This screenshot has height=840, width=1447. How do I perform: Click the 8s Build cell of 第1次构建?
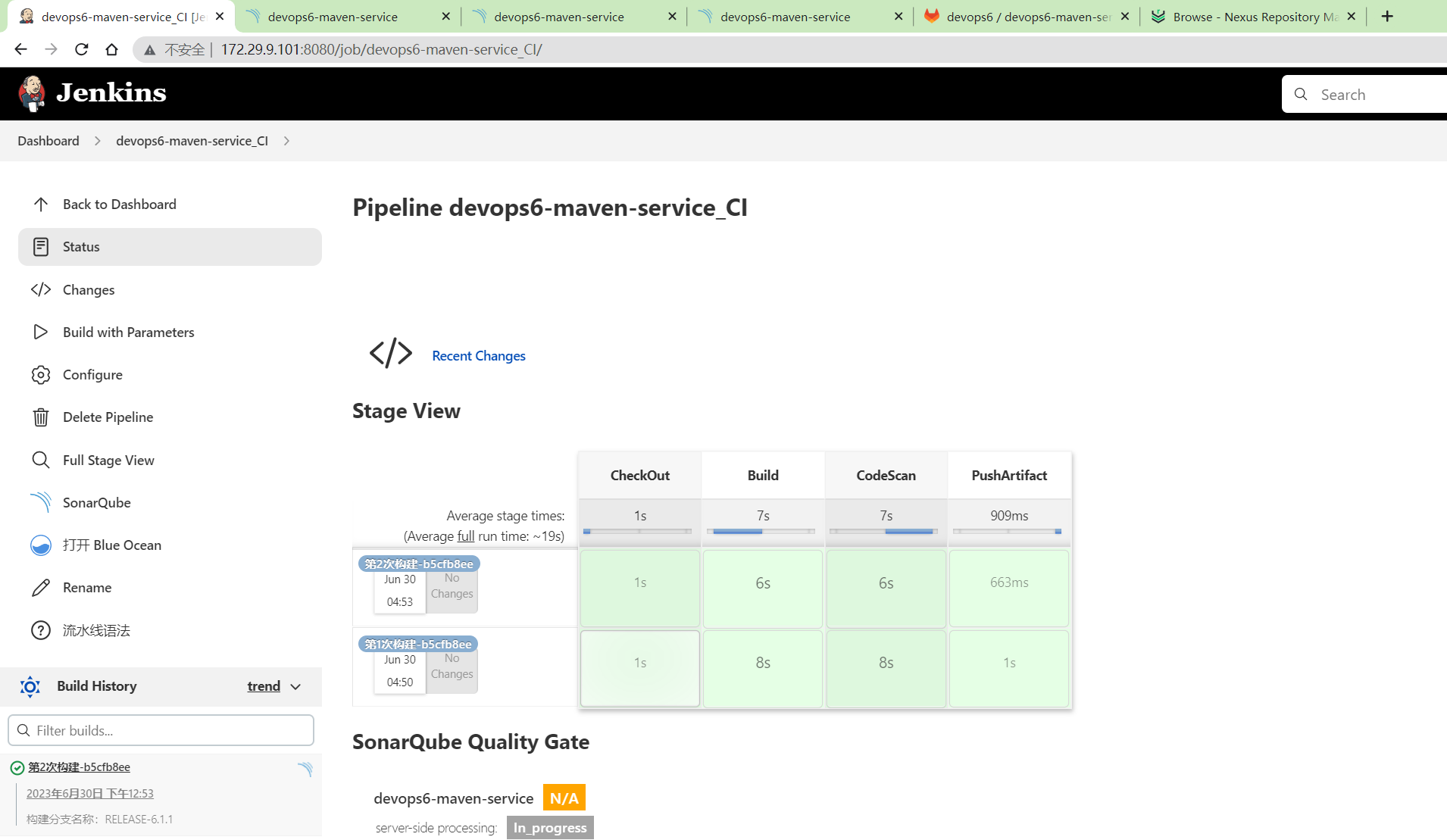point(763,668)
